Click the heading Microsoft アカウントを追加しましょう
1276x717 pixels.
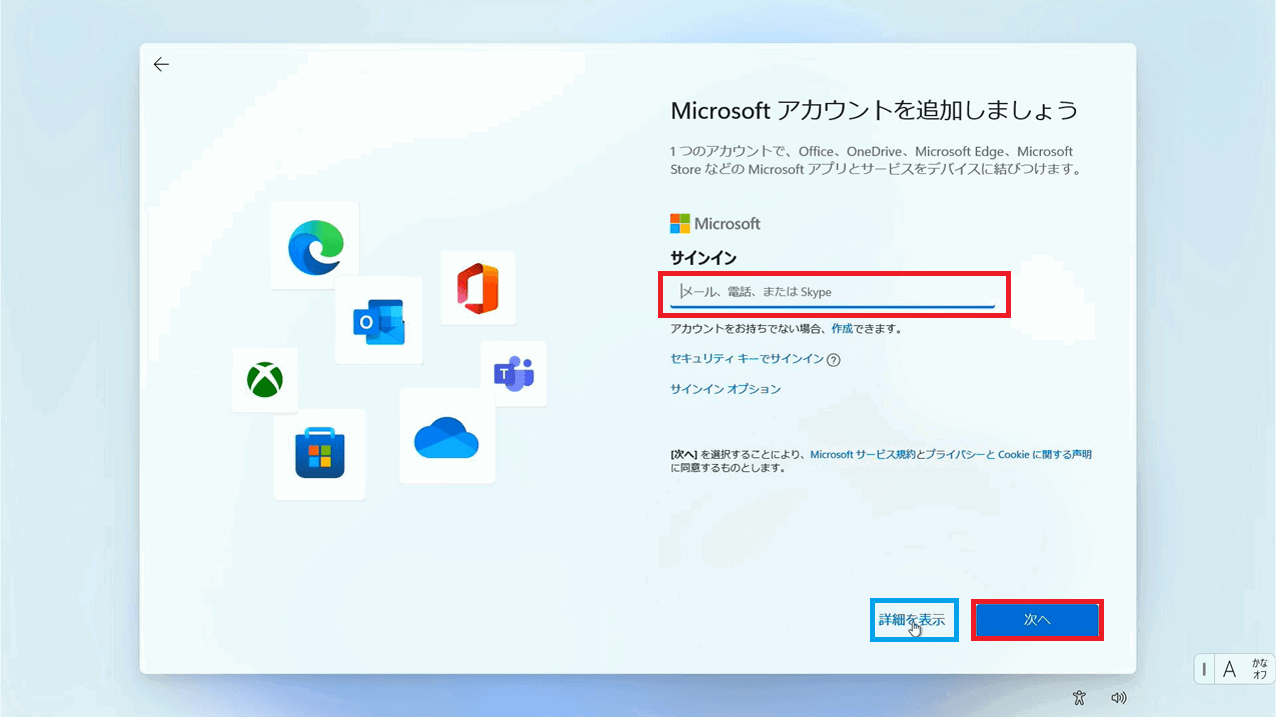click(x=874, y=110)
